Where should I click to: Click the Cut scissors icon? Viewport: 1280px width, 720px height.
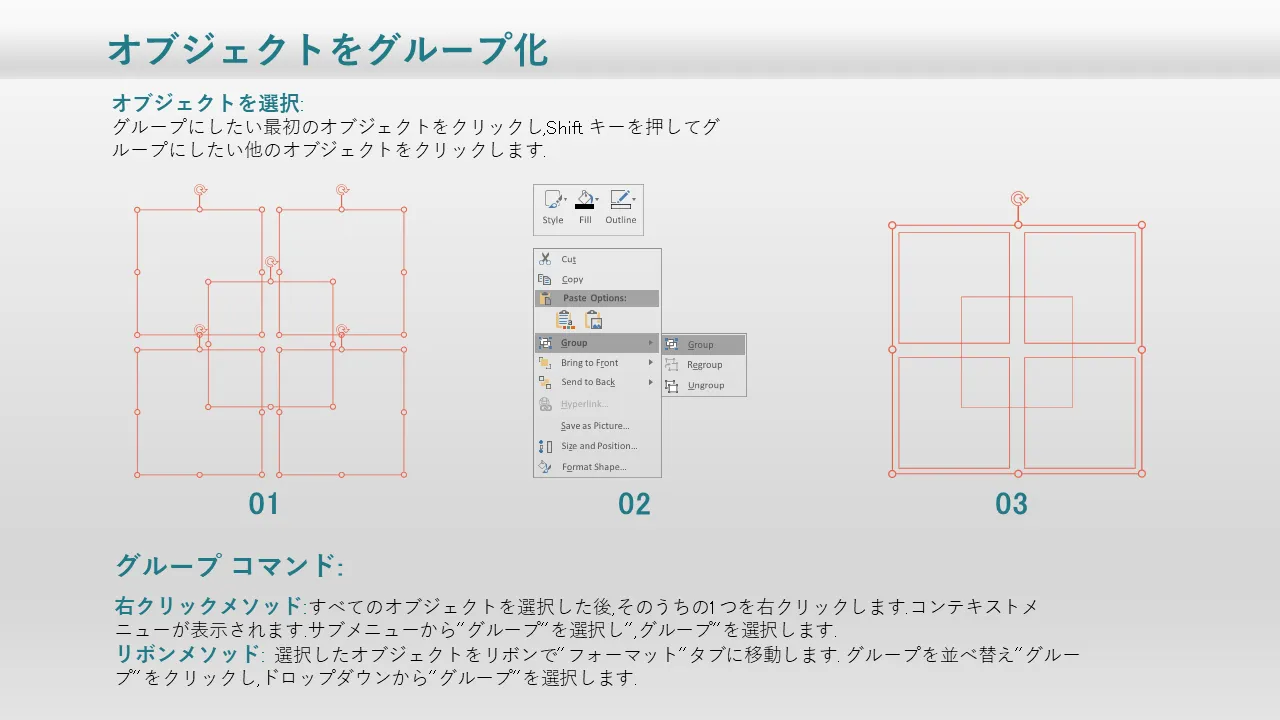tap(545, 259)
